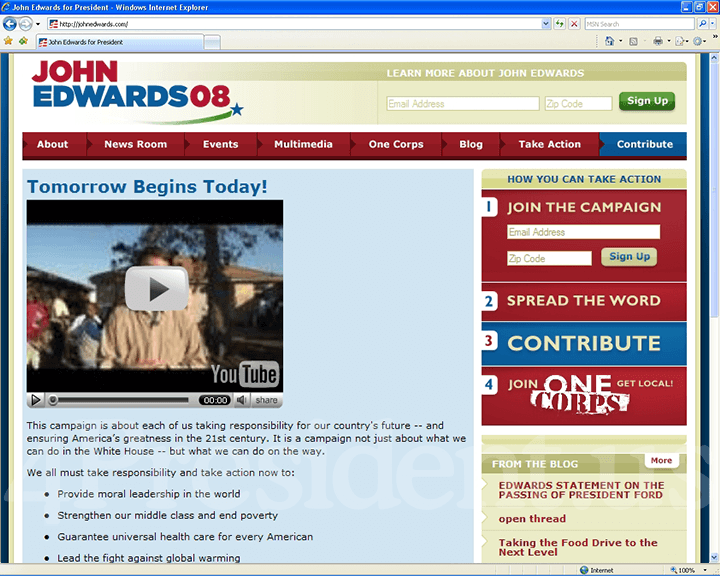Click the Join One Corps banner
The width and height of the screenshot is (720, 576).
pos(584,395)
